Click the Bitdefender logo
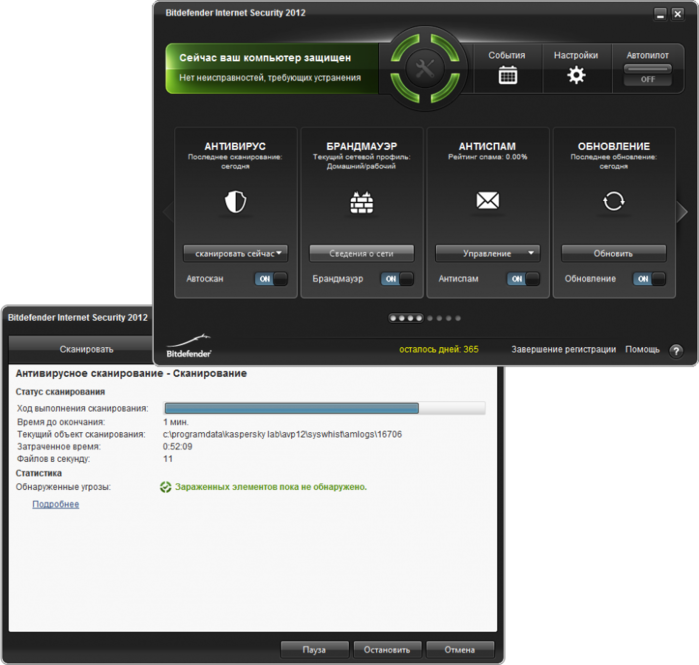The width and height of the screenshot is (699, 665). [189, 346]
